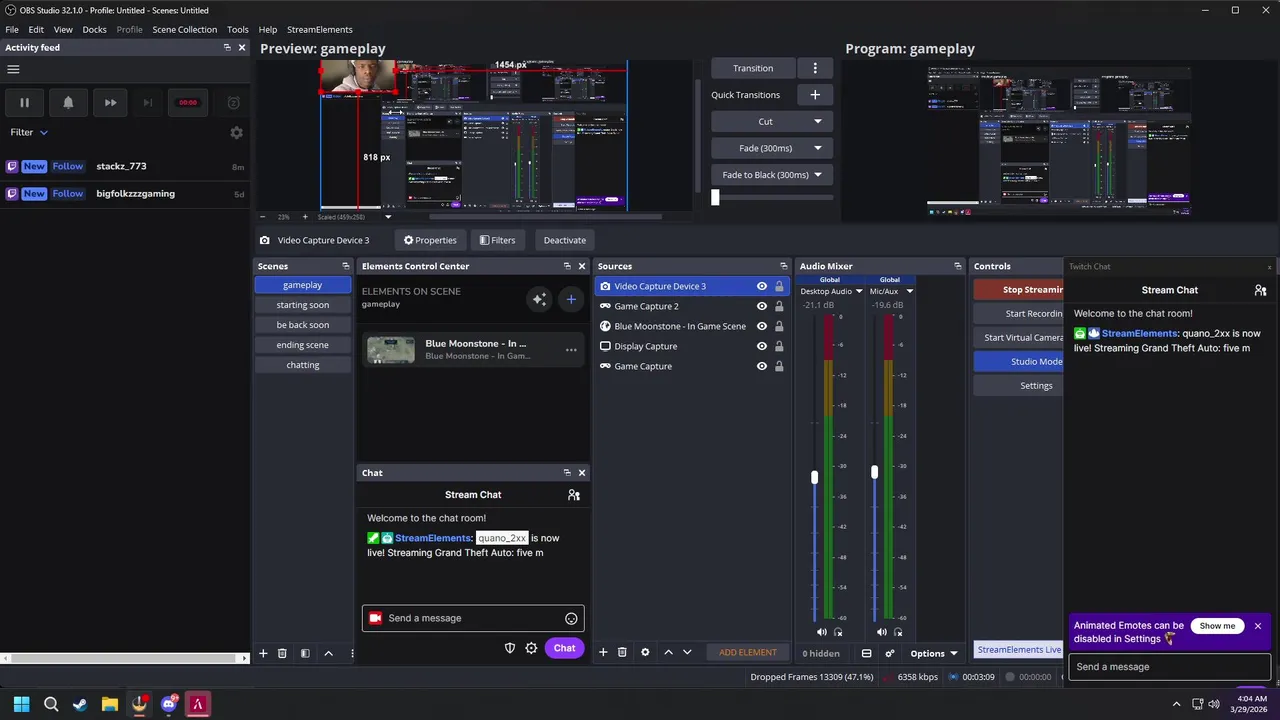The height and width of the screenshot is (720, 1280).
Task: Open the Docks menu
Action: pos(94,30)
